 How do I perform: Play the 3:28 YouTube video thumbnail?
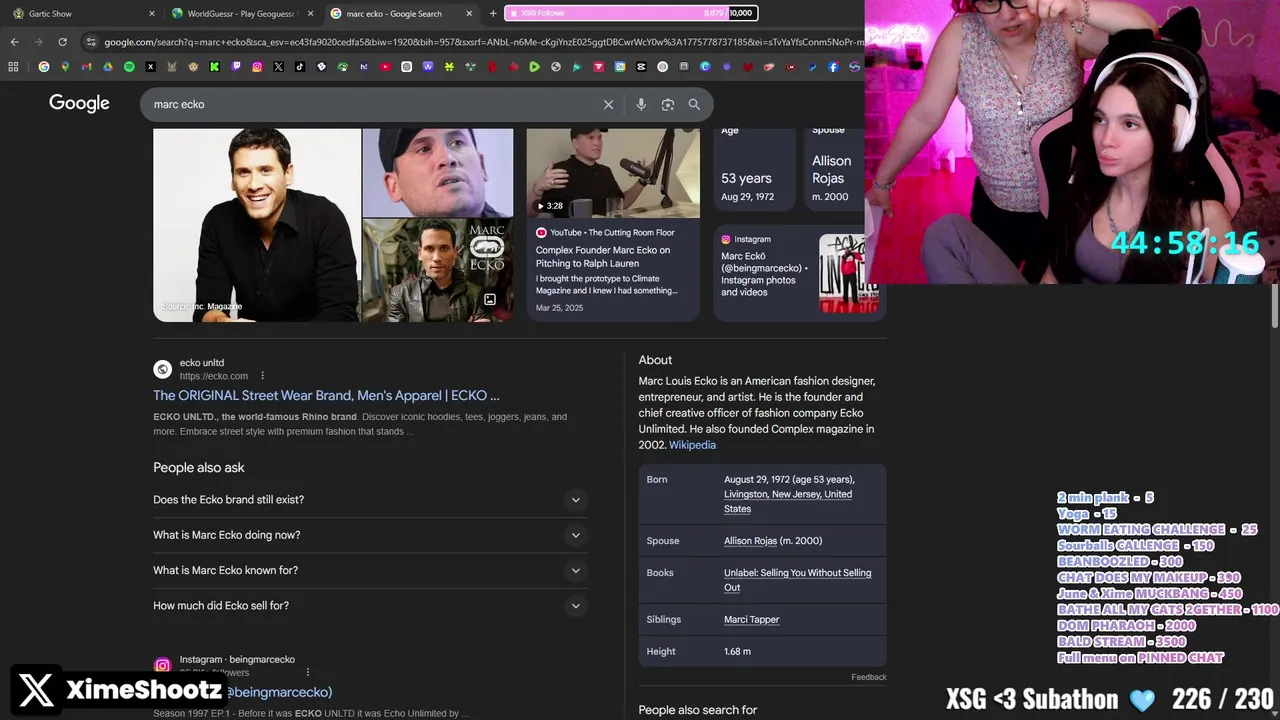(x=613, y=173)
